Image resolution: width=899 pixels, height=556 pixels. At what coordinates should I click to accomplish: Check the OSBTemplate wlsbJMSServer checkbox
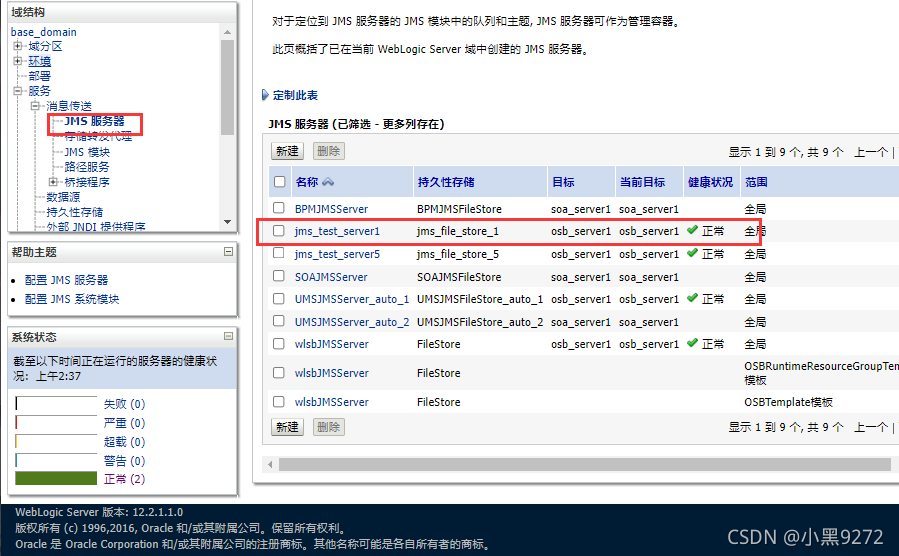[279, 401]
